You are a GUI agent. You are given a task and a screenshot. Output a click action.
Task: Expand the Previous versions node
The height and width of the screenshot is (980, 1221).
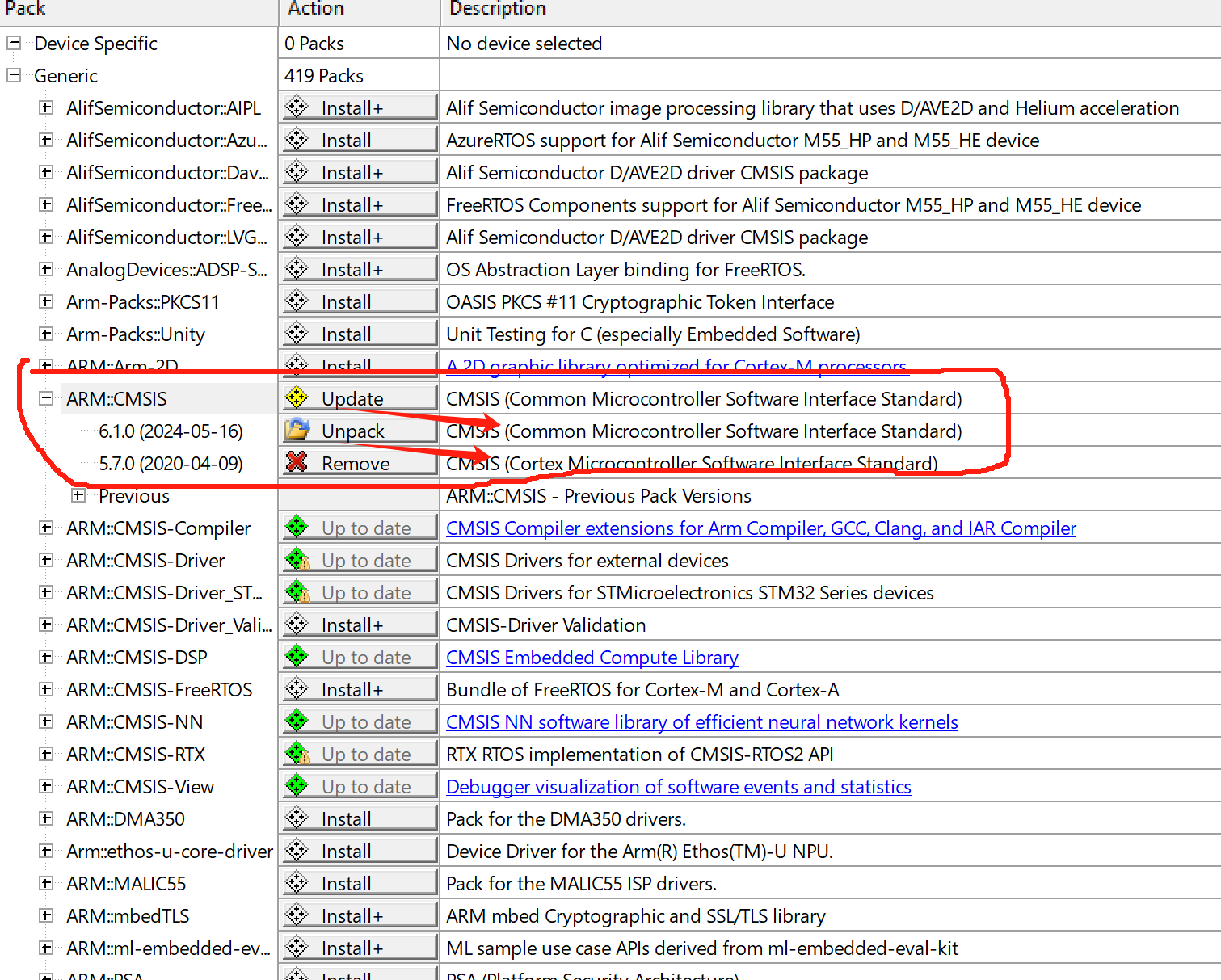point(78,495)
